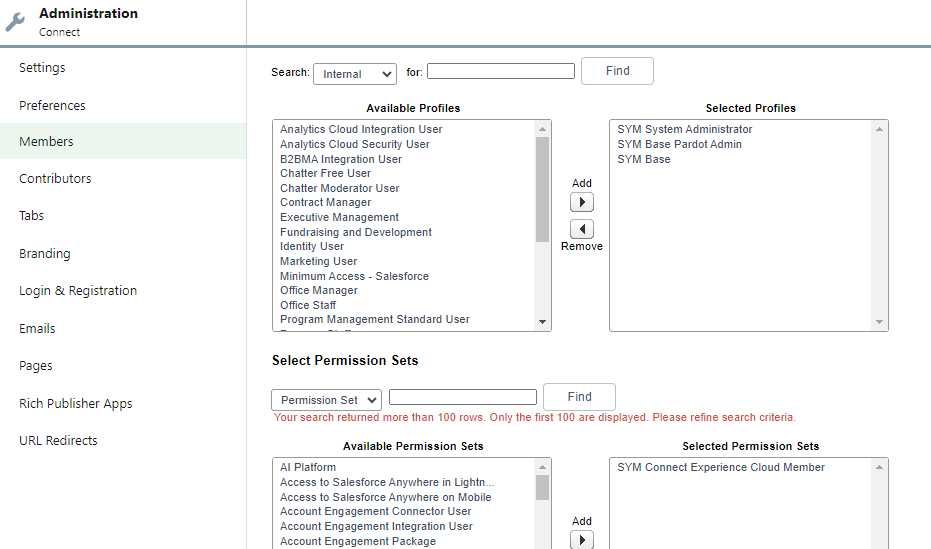Image resolution: width=931 pixels, height=549 pixels.
Task: Select Office Staff profile
Action: tap(308, 305)
